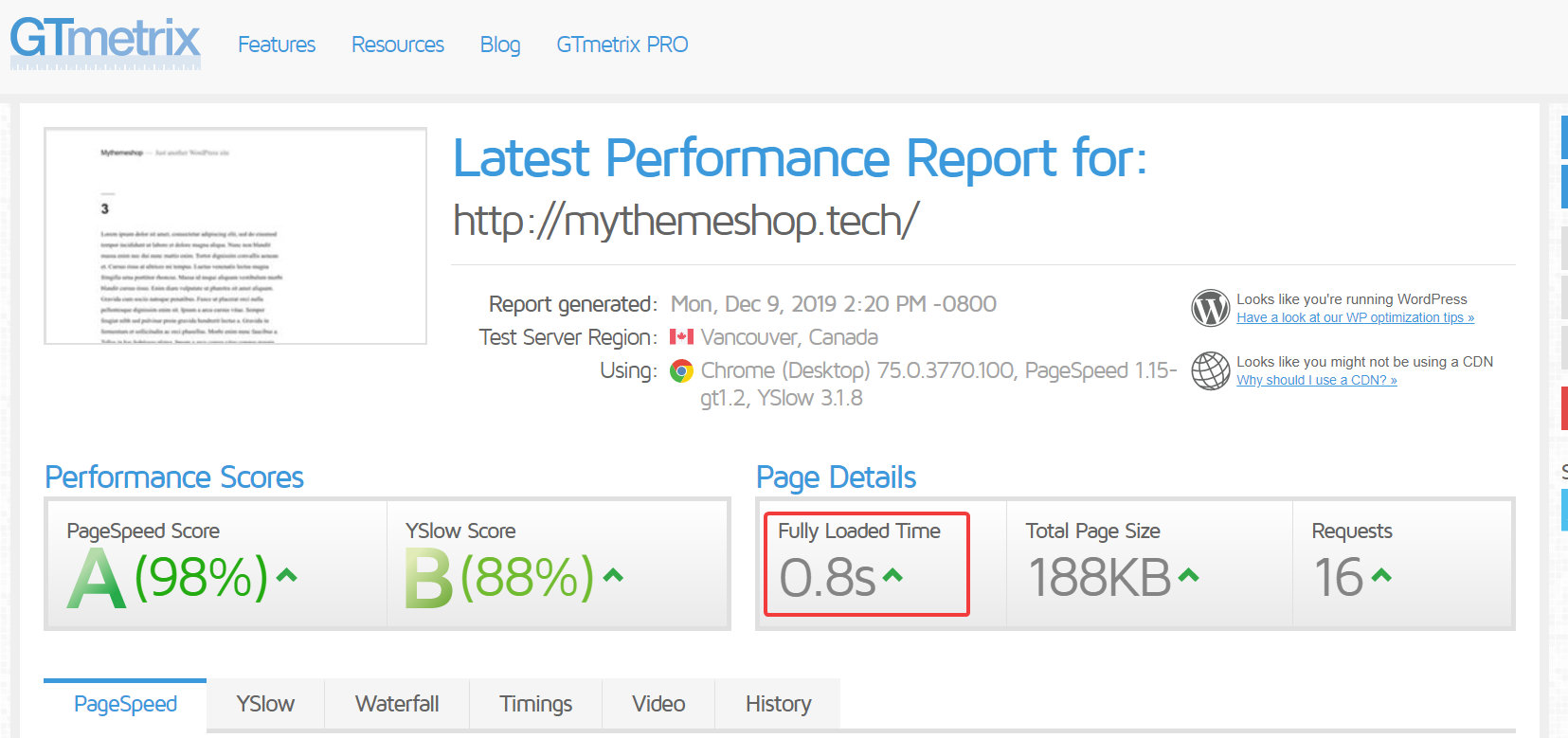Viewport: 1568px width, 738px height.
Task: Click the '(98%)' PageSpeed percentage
Action: coord(202,577)
